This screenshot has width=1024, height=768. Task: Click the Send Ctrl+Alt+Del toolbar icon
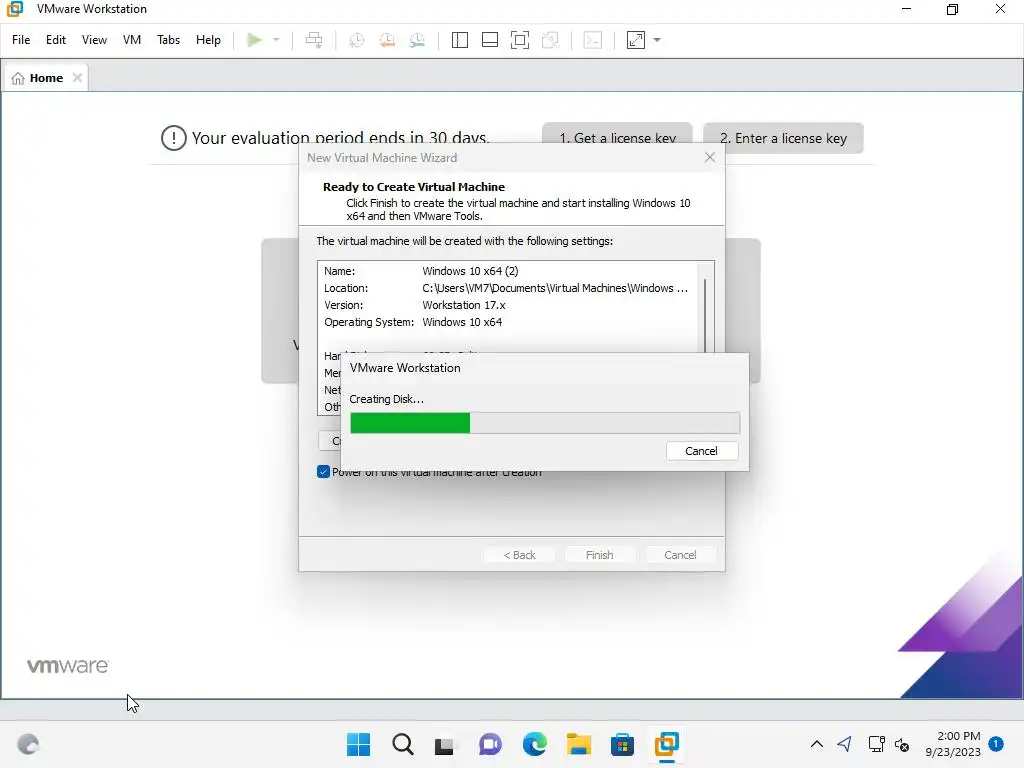click(314, 40)
